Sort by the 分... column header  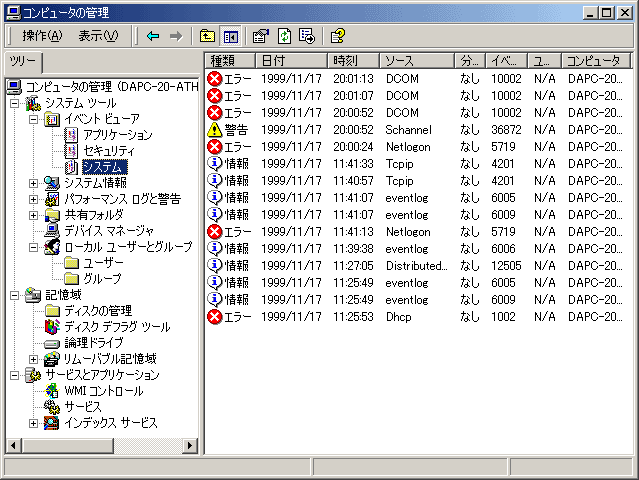tap(470, 61)
